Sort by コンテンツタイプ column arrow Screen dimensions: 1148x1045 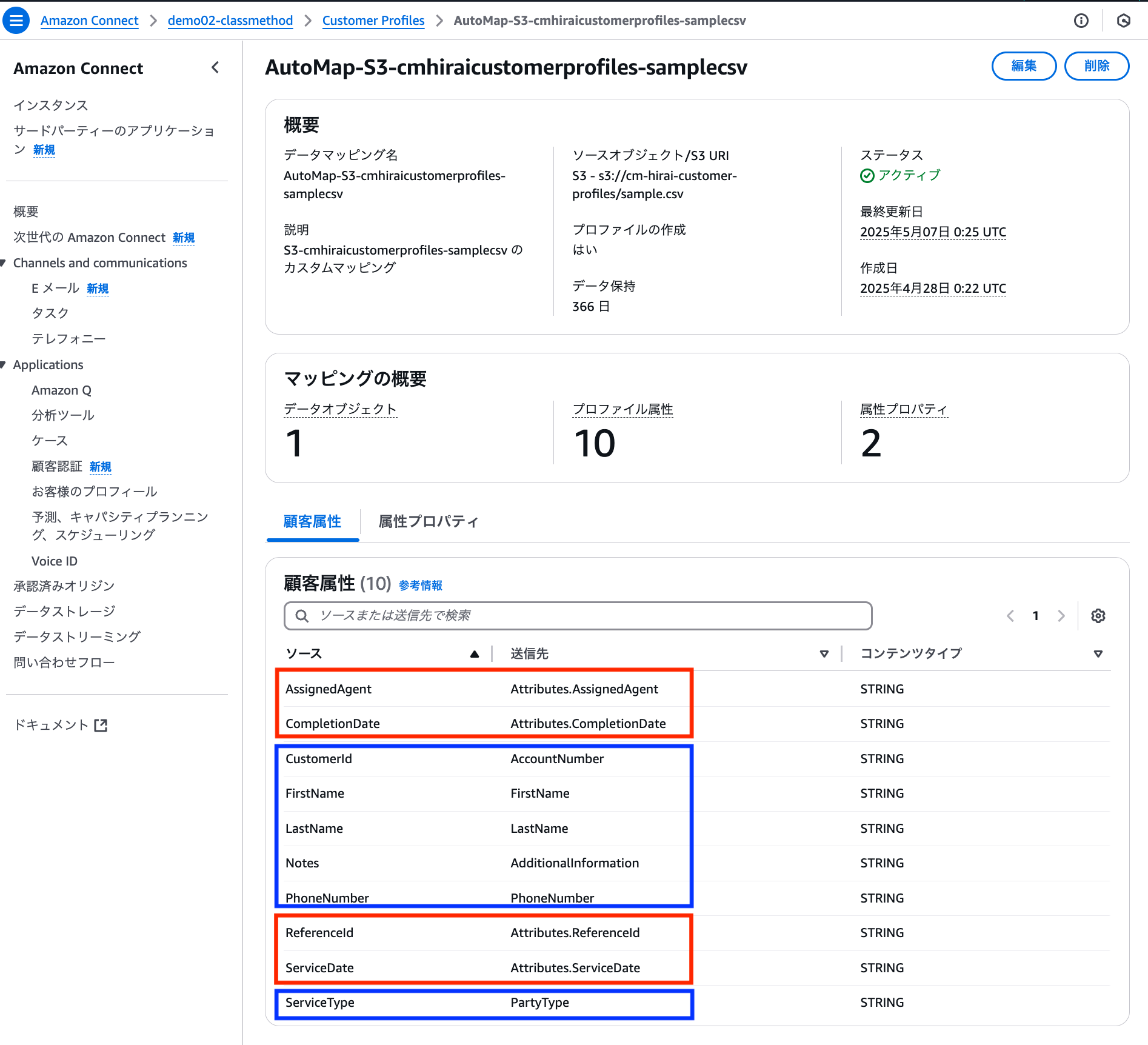pos(1098,654)
